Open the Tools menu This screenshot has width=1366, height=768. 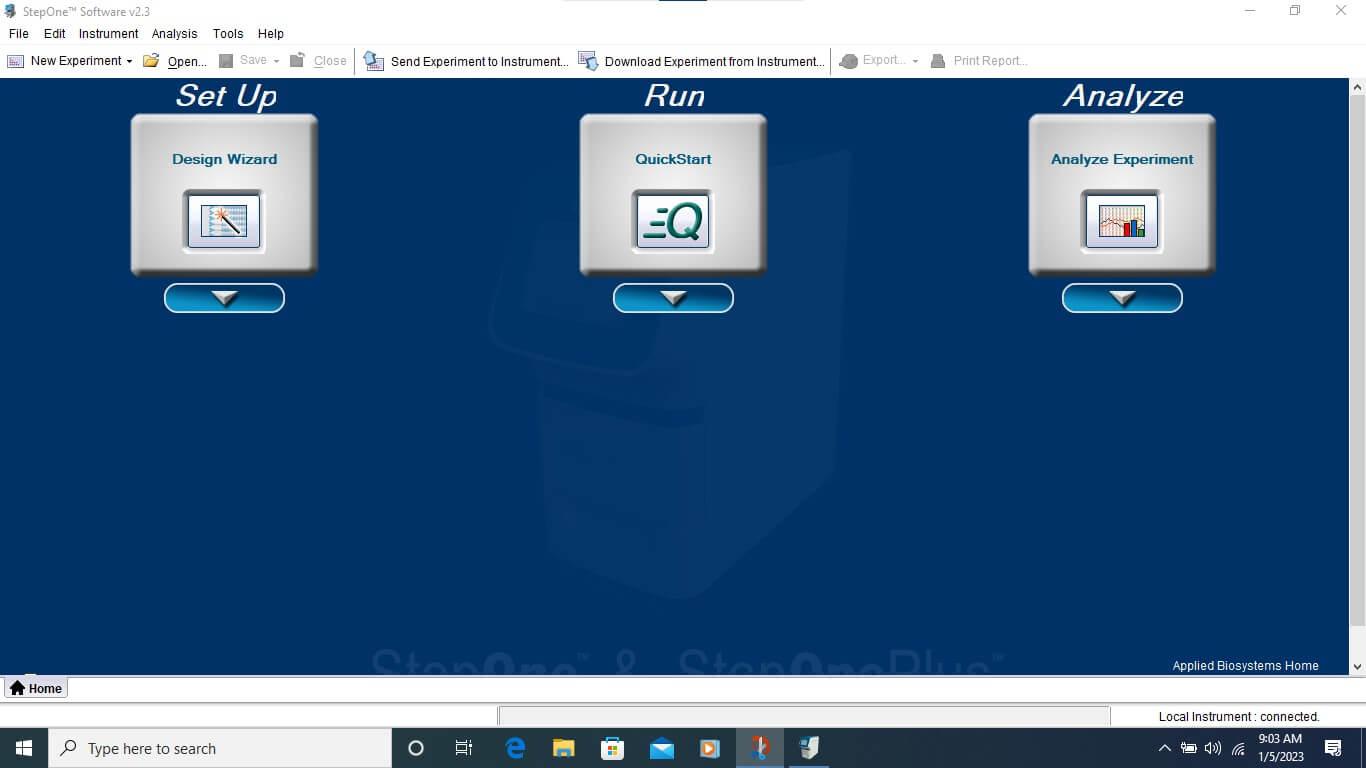[228, 34]
